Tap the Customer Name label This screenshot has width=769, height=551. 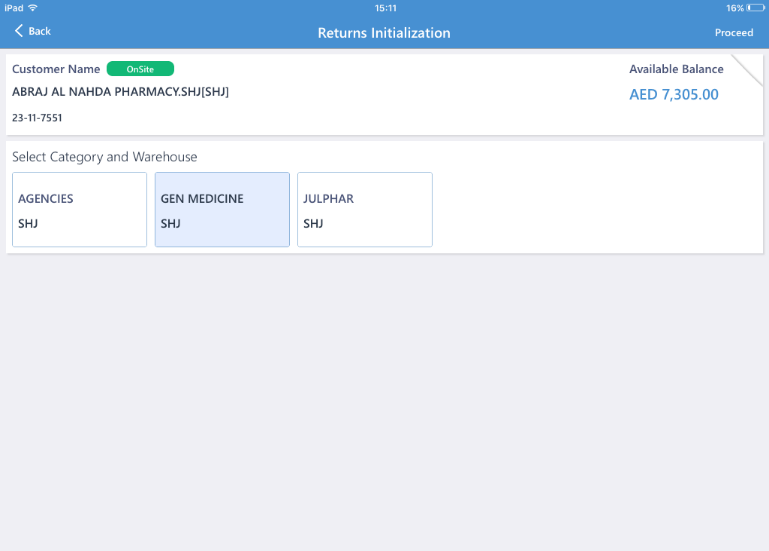[x=56, y=69]
